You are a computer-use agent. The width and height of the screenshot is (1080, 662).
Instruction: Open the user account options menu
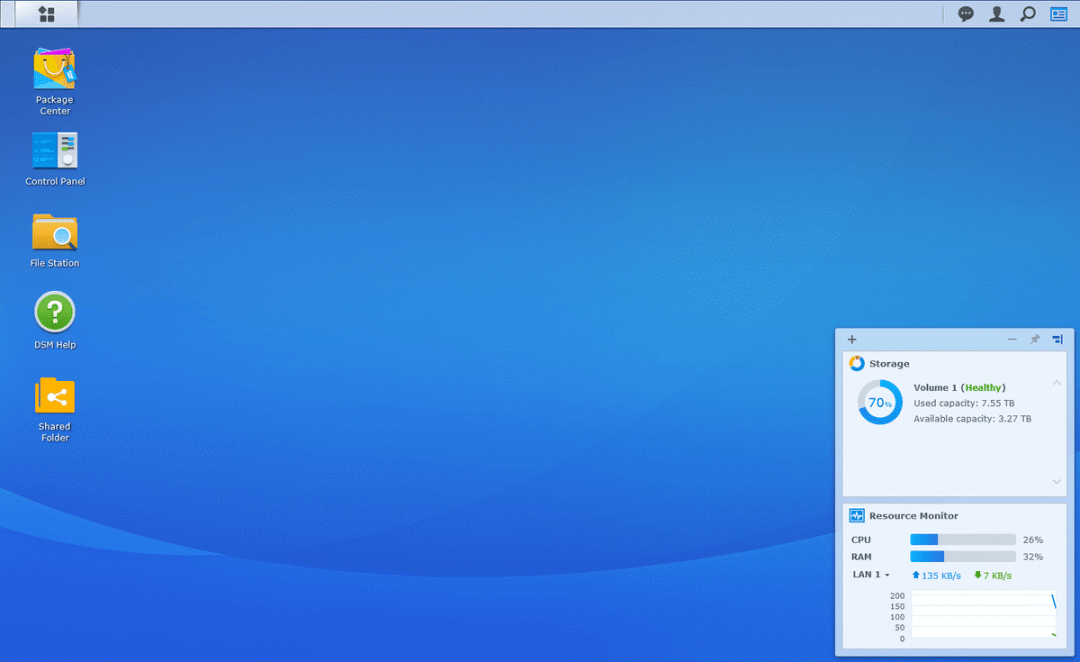pyautogui.click(x=996, y=14)
